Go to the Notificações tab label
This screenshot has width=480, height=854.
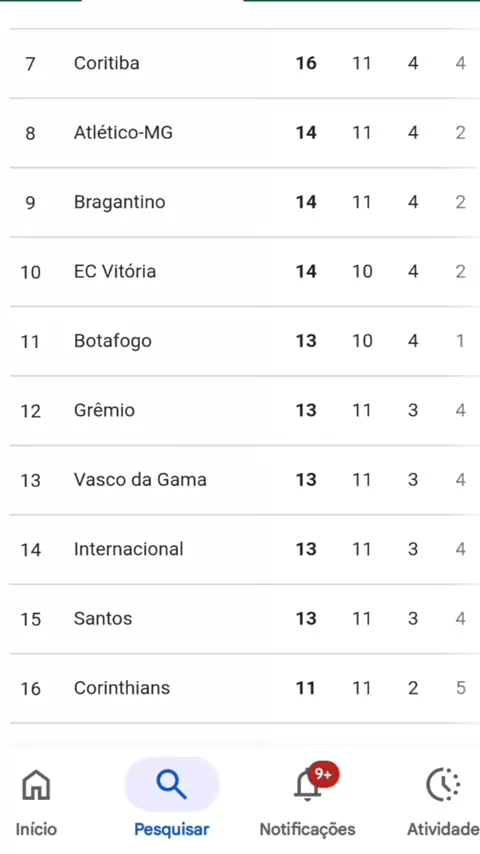point(307,829)
